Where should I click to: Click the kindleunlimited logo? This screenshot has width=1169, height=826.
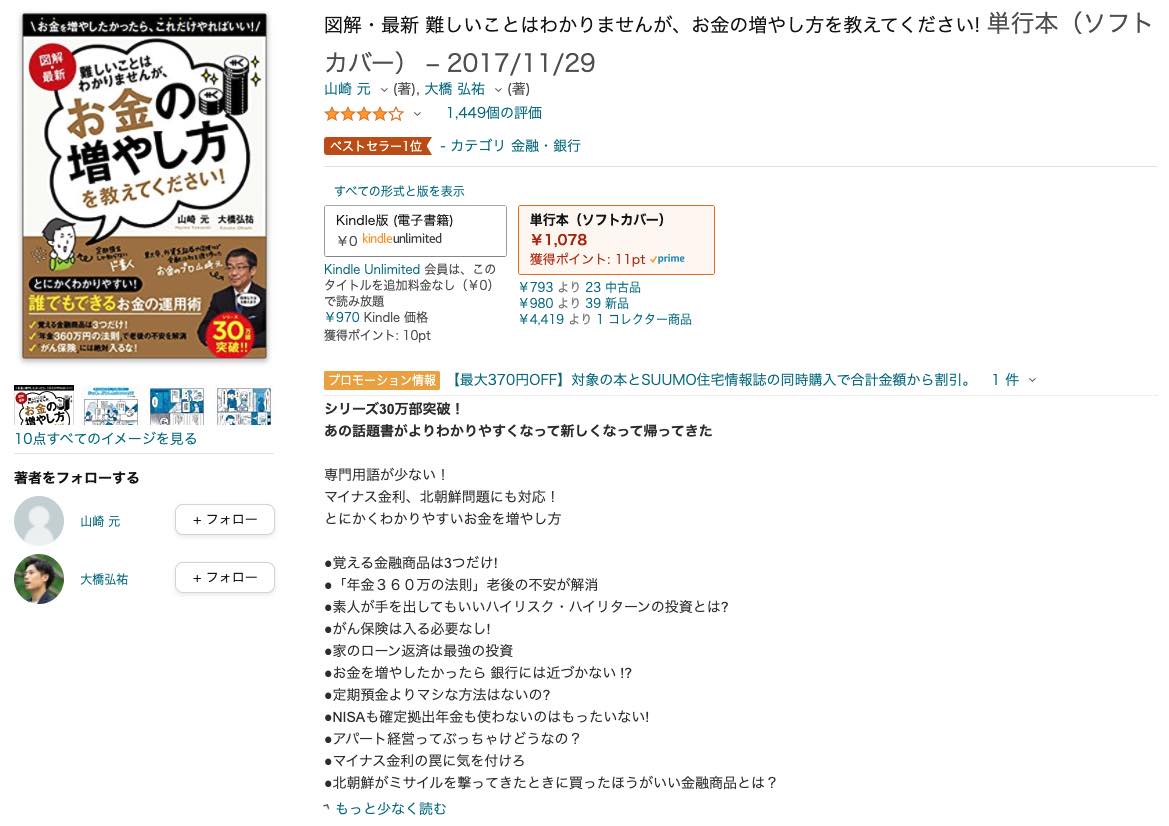402,239
